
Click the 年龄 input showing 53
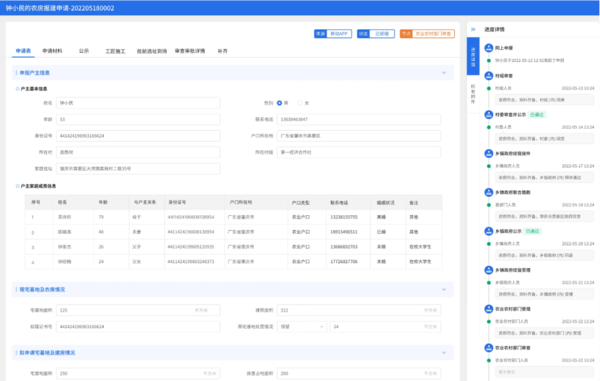138,119
